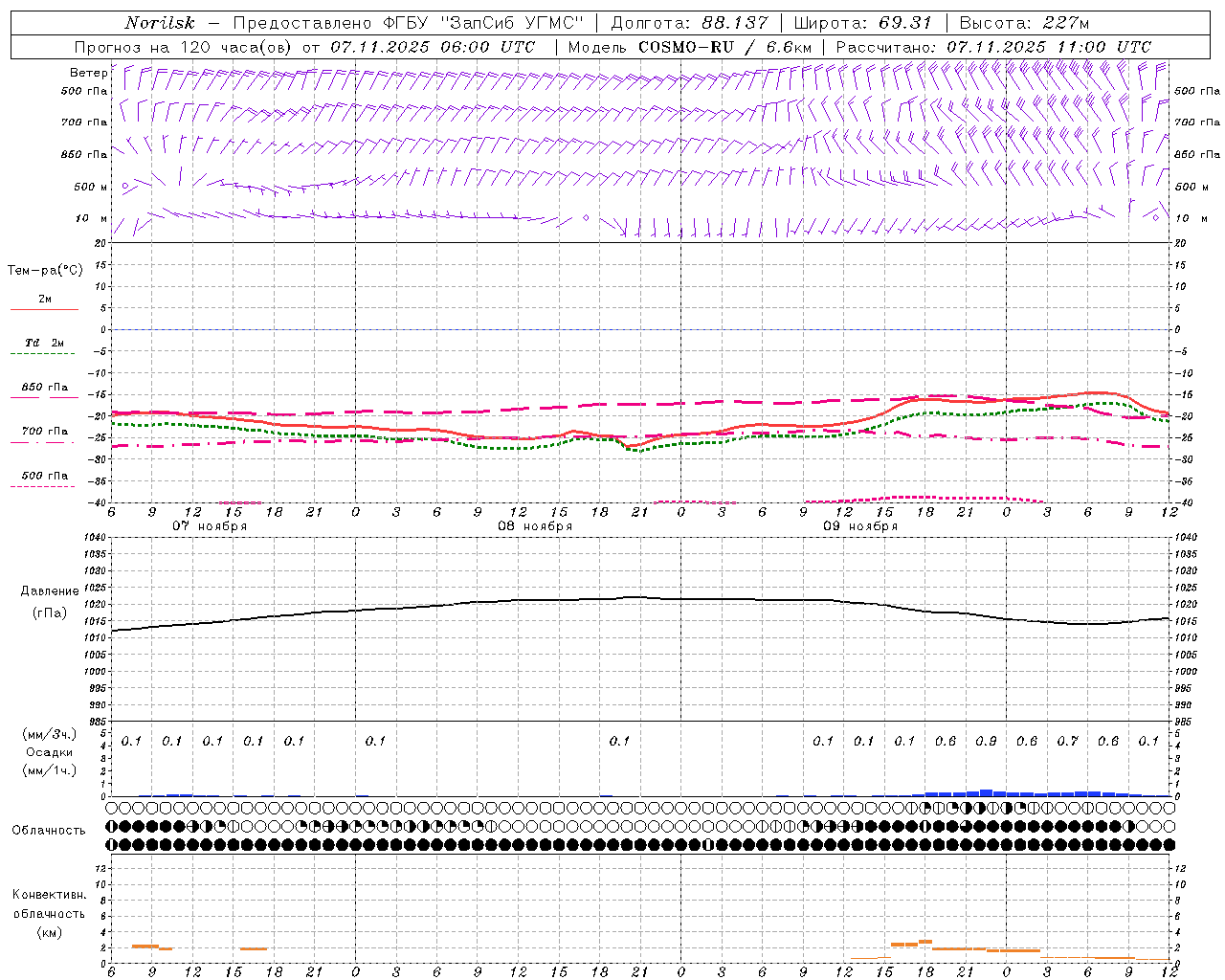Click the "10 м" wind level label on the left side
1225x980 pixels.
(92, 218)
